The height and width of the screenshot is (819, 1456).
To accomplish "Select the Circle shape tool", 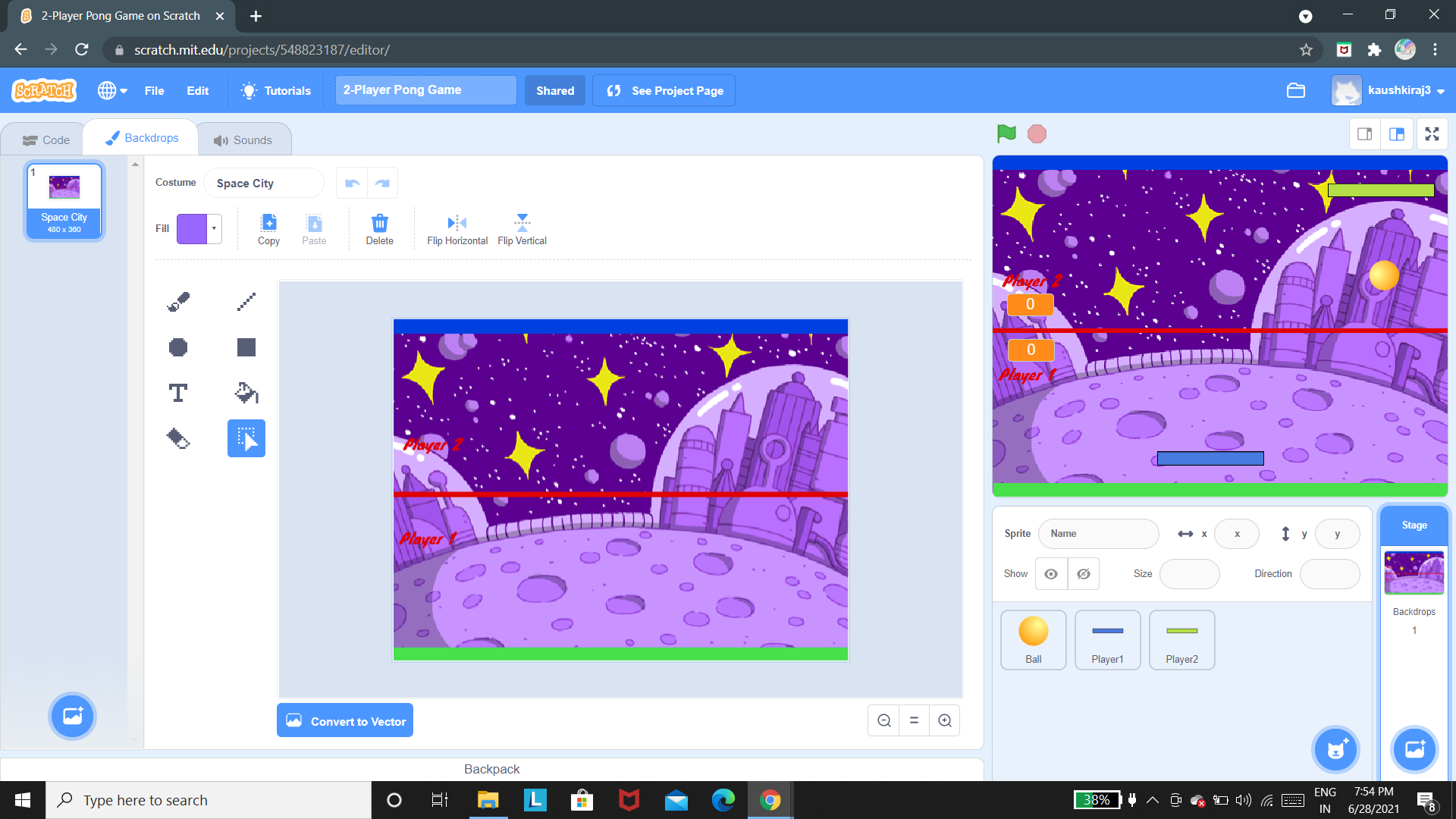I will click(178, 347).
